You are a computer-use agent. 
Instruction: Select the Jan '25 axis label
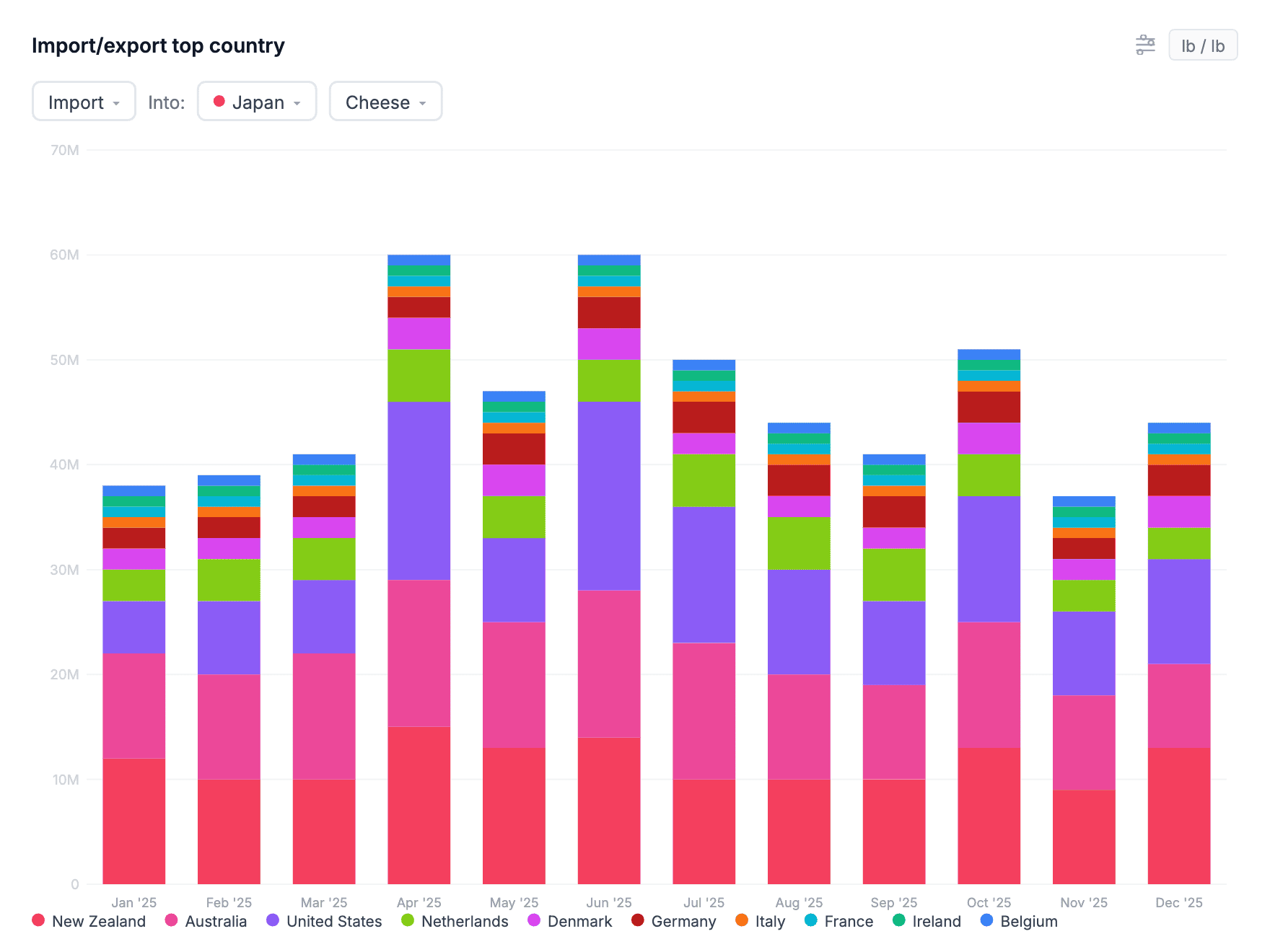click(134, 902)
